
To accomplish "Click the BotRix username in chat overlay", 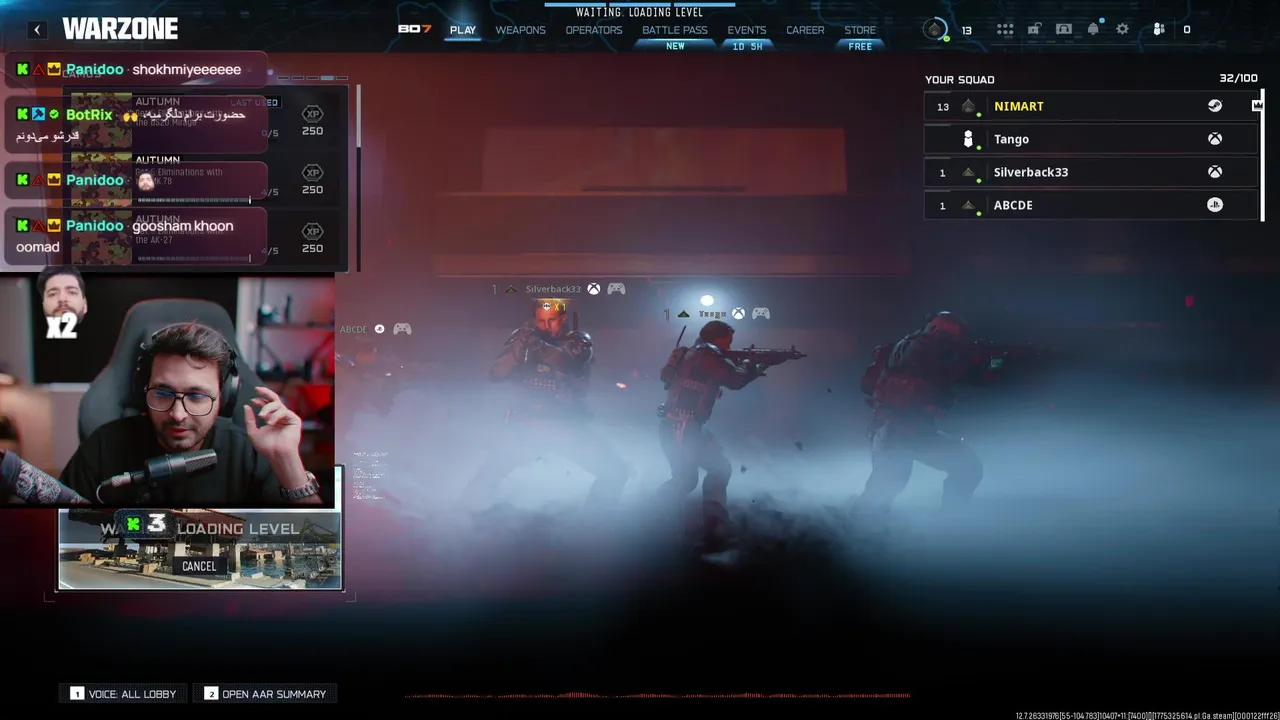I will tap(89, 115).
